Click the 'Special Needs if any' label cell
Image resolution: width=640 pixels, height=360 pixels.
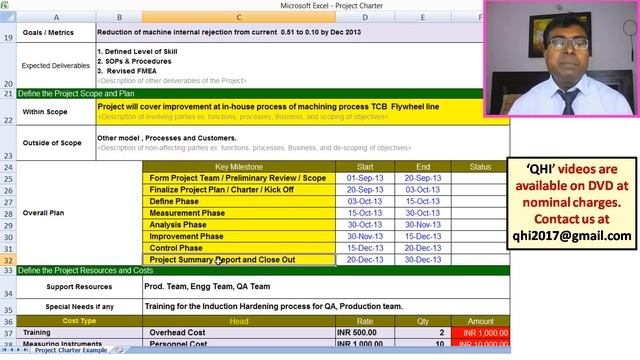point(79,307)
